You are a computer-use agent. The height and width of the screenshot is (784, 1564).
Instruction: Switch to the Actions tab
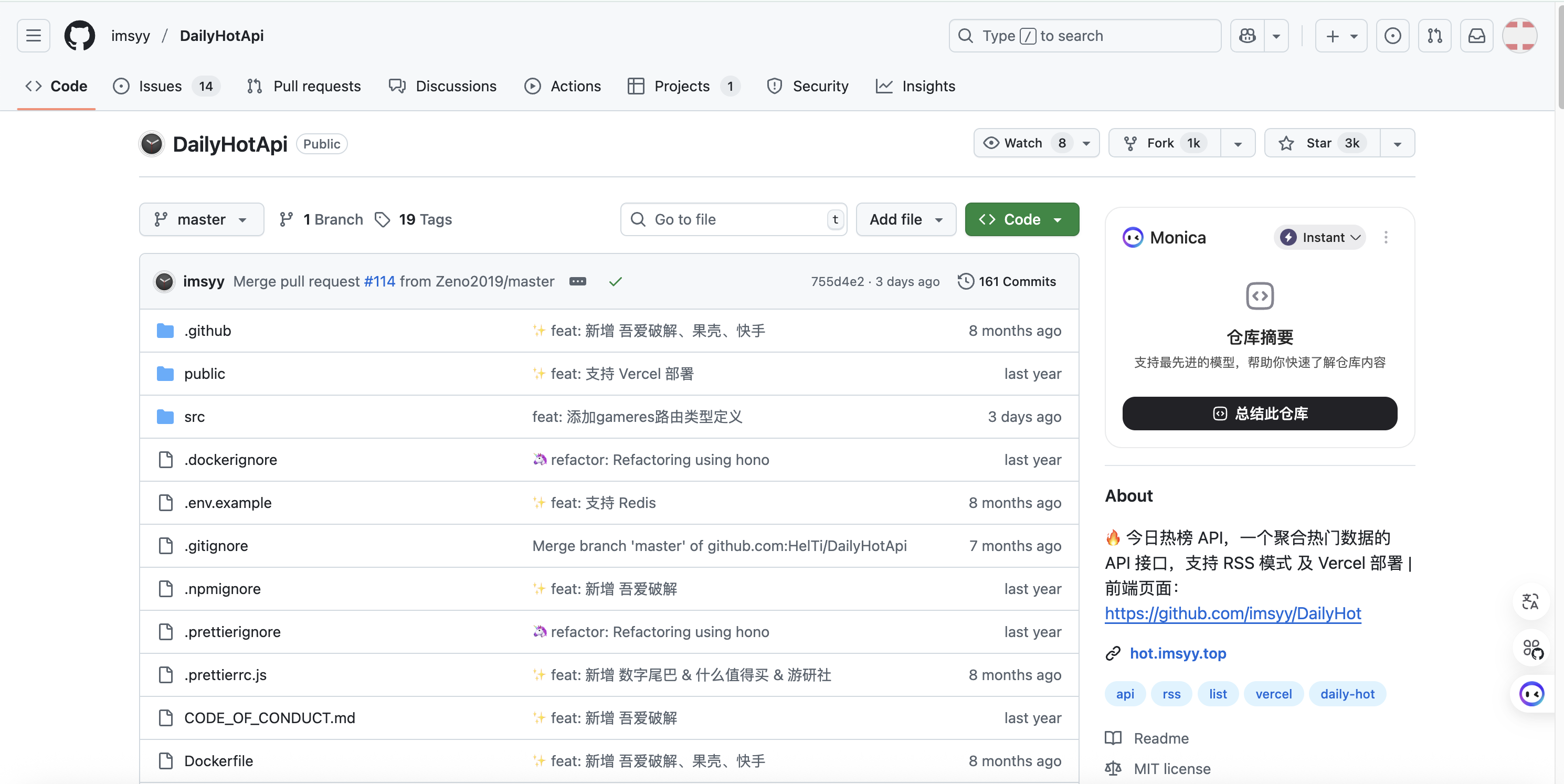pyautogui.click(x=562, y=86)
